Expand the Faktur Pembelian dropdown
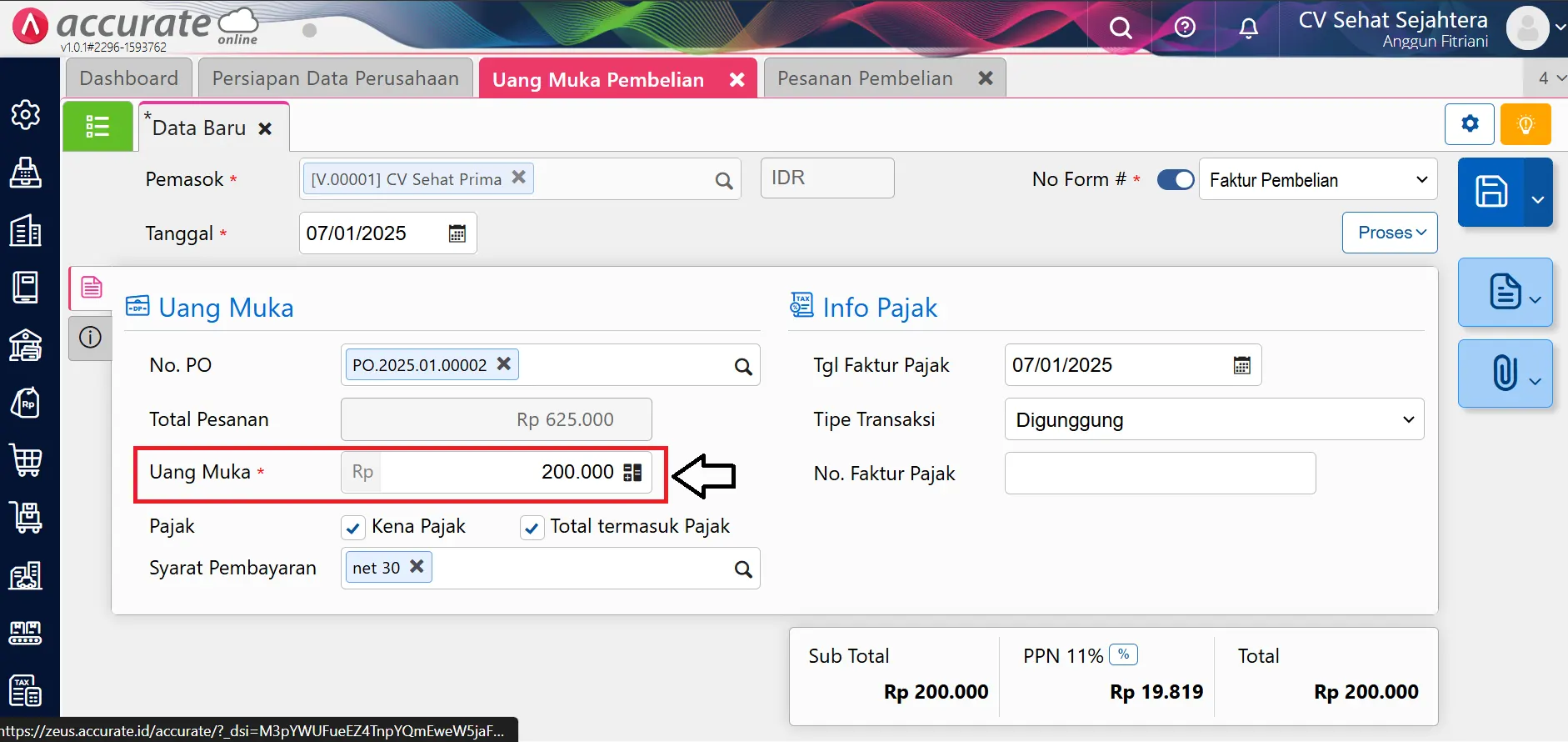This screenshot has width=1568, height=742. coord(1318,179)
